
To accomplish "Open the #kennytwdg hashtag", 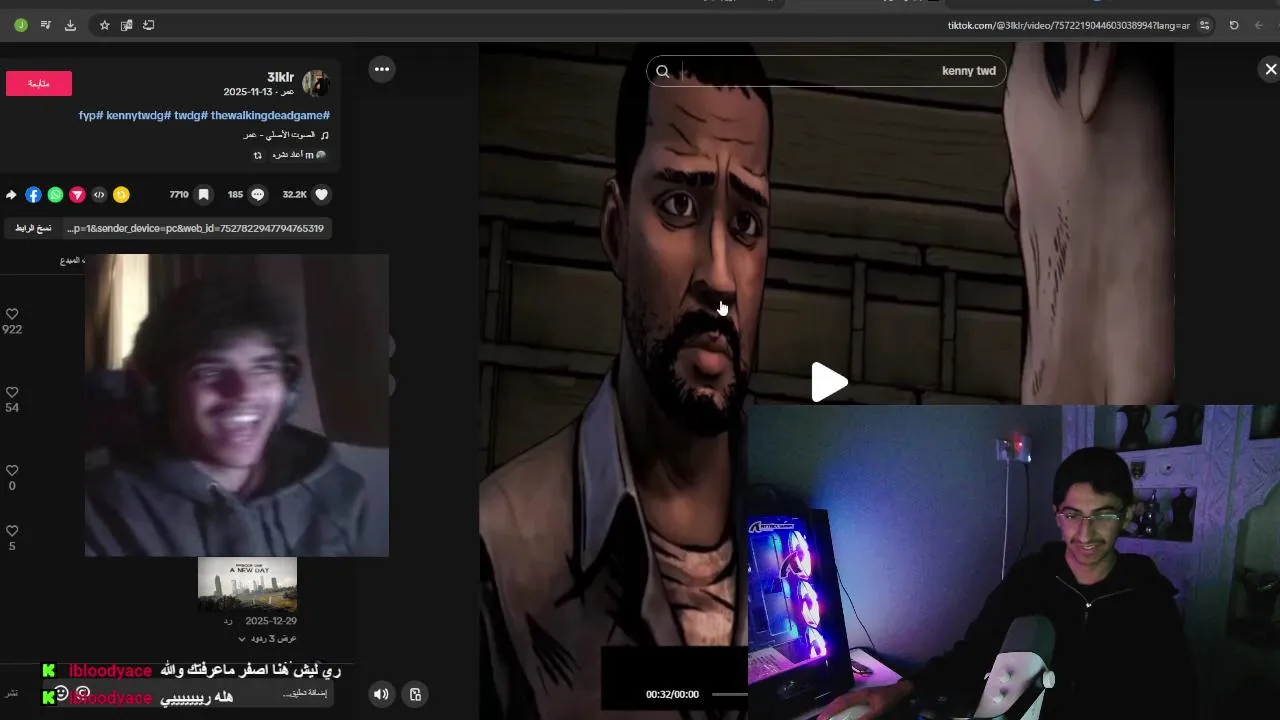I will click(x=139, y=116).
